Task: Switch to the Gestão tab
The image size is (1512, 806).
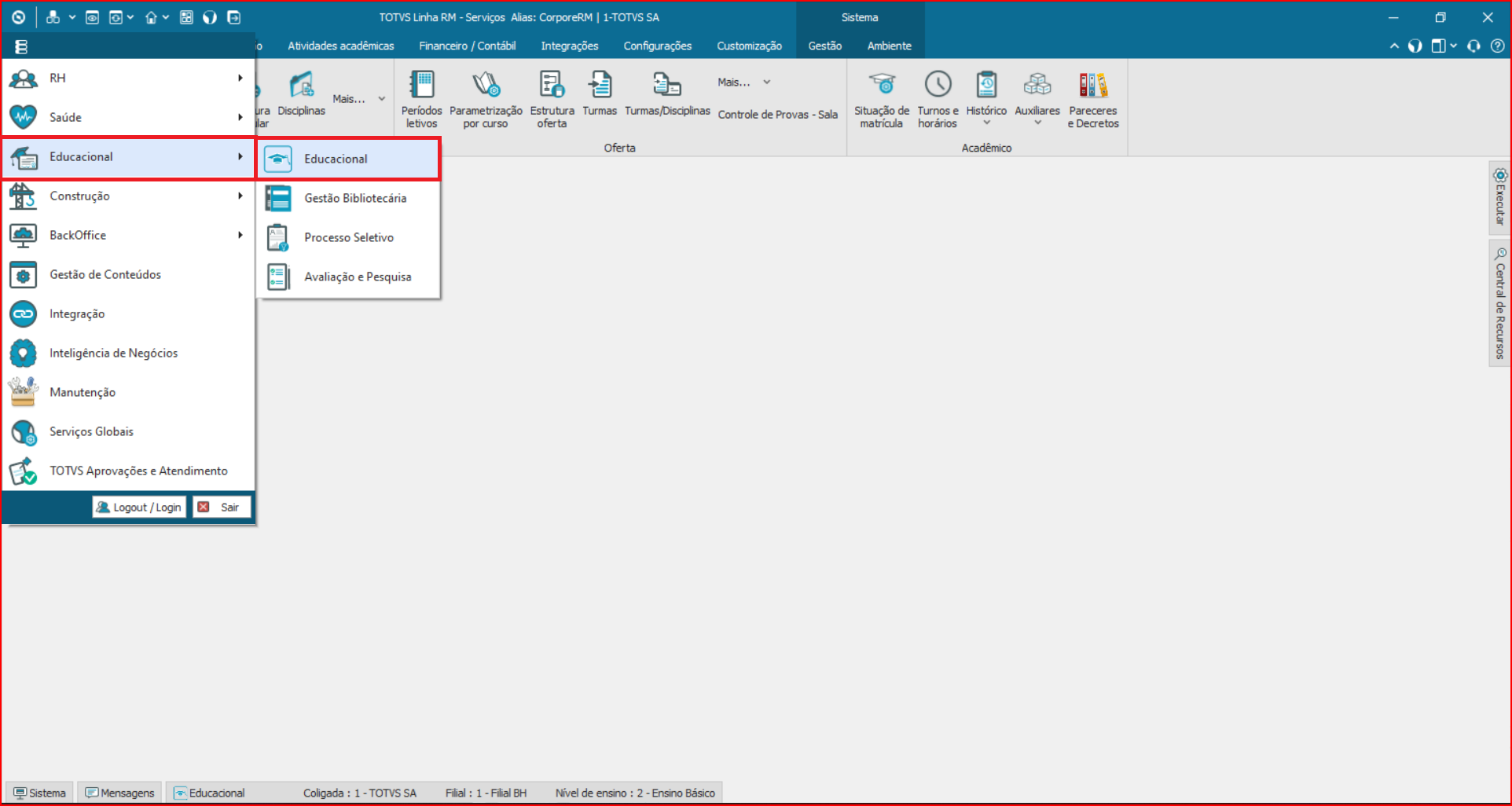Action: (x=825, y=46)
